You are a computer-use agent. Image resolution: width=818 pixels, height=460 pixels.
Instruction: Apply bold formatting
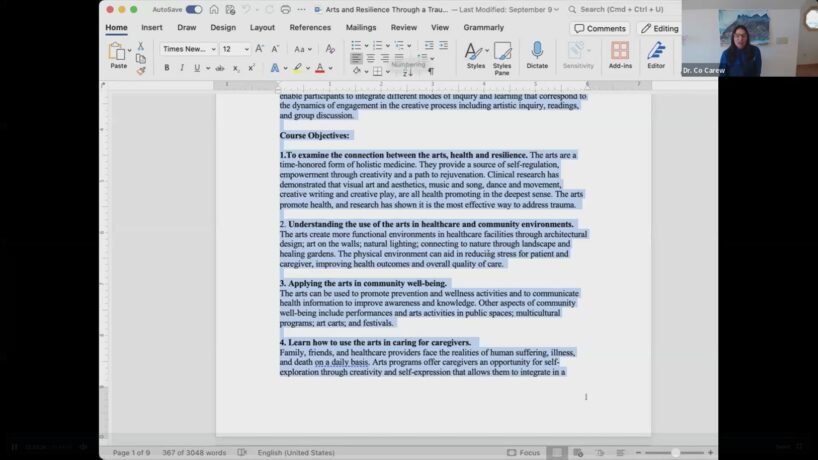166,68
